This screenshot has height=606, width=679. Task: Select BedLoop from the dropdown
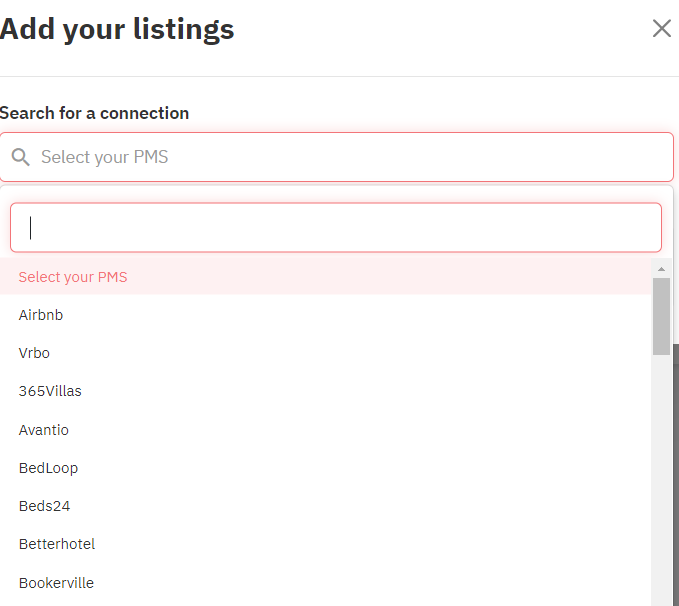(x=326, y=468)
